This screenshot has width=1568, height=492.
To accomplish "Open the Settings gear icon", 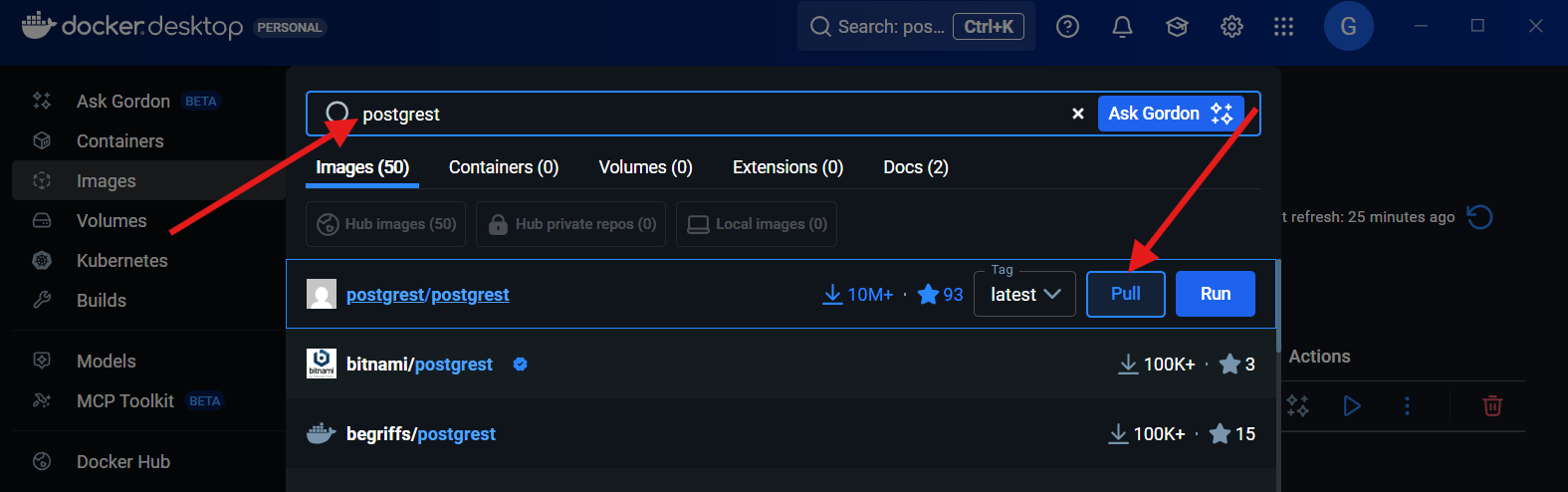I will point(1232,27).
